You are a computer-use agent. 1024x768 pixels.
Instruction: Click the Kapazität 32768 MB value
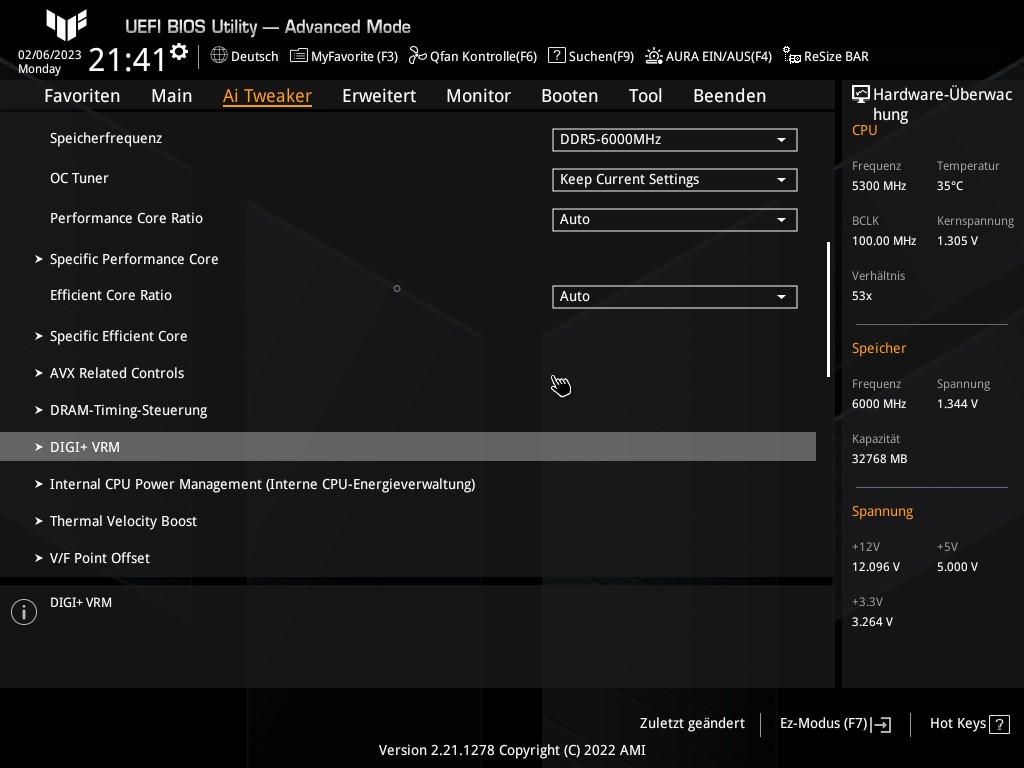pos(880,459)
